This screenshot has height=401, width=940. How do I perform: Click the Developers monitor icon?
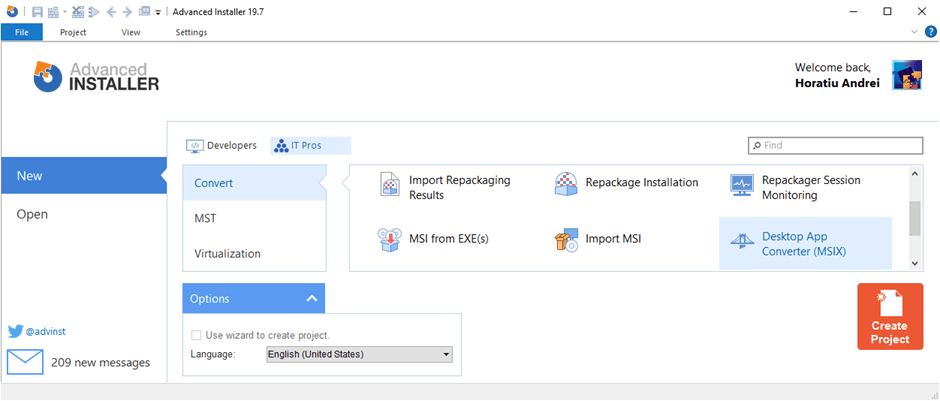pos(195,146)
